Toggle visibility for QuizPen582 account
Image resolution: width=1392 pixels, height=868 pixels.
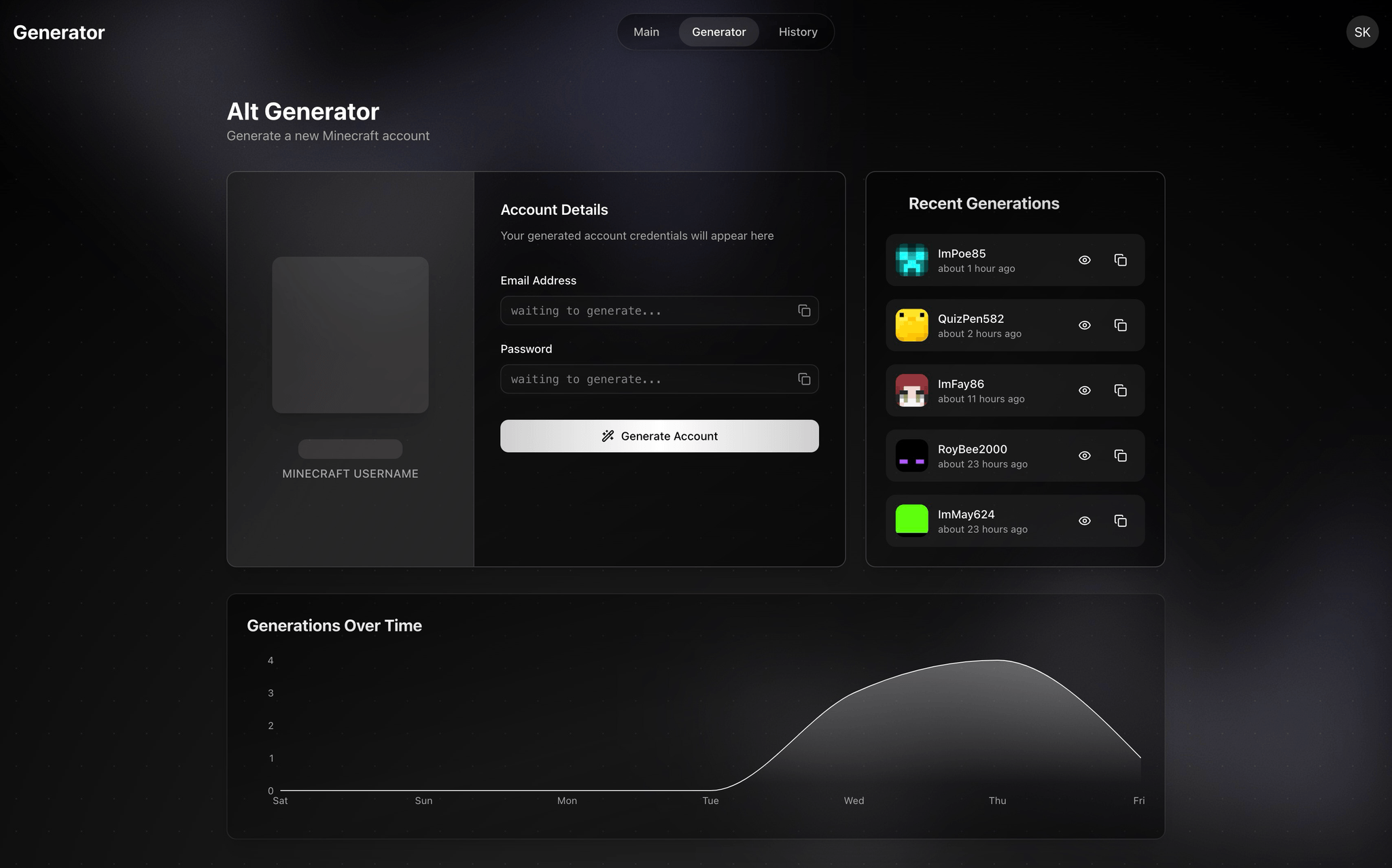click(1084, 324)
